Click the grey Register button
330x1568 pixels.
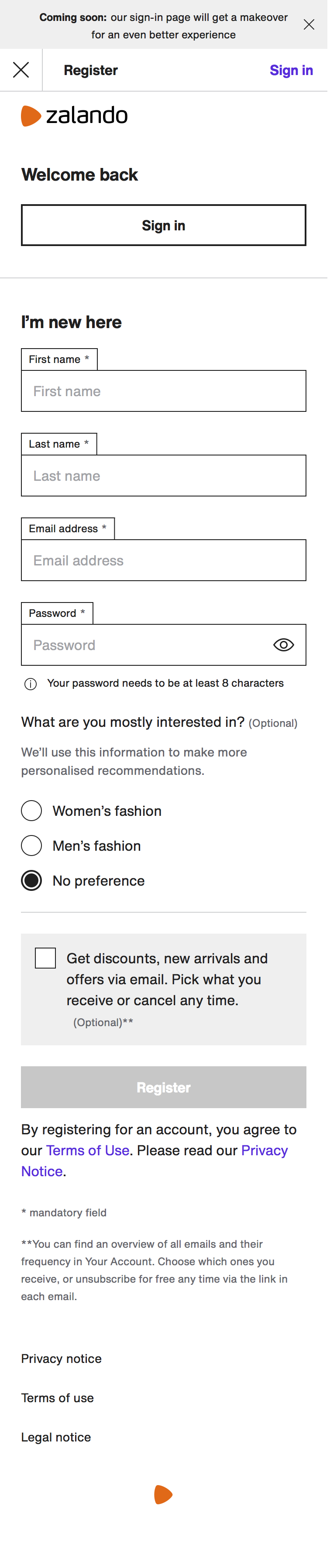164,1087
